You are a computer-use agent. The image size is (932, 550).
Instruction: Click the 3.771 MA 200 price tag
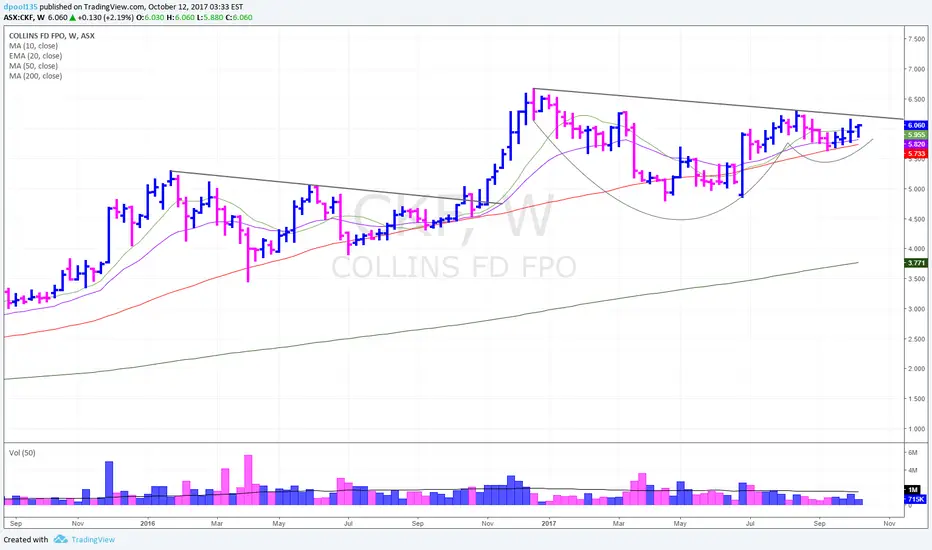coord(915,263)
